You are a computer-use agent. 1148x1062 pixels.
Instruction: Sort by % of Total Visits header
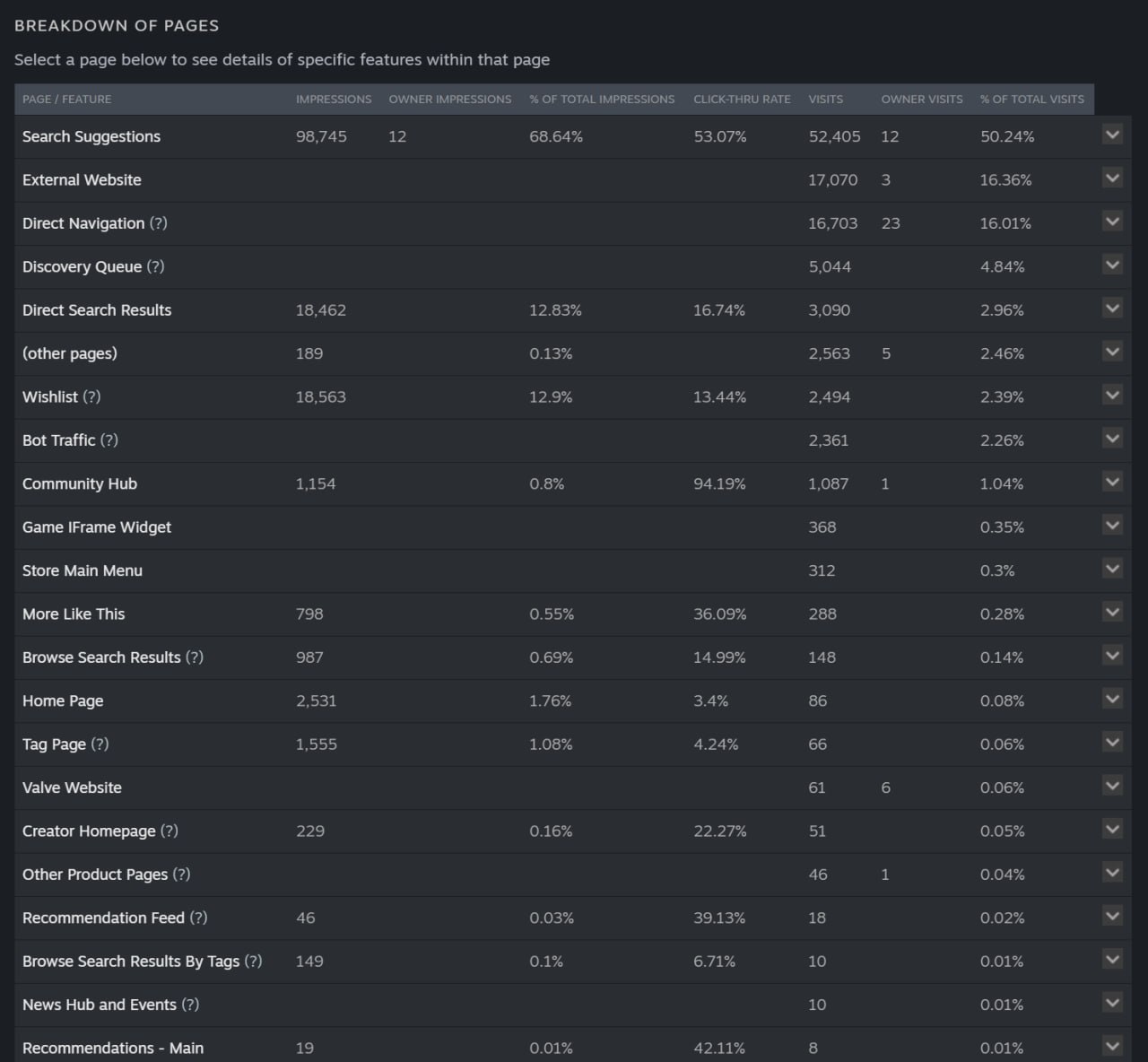1031,99
